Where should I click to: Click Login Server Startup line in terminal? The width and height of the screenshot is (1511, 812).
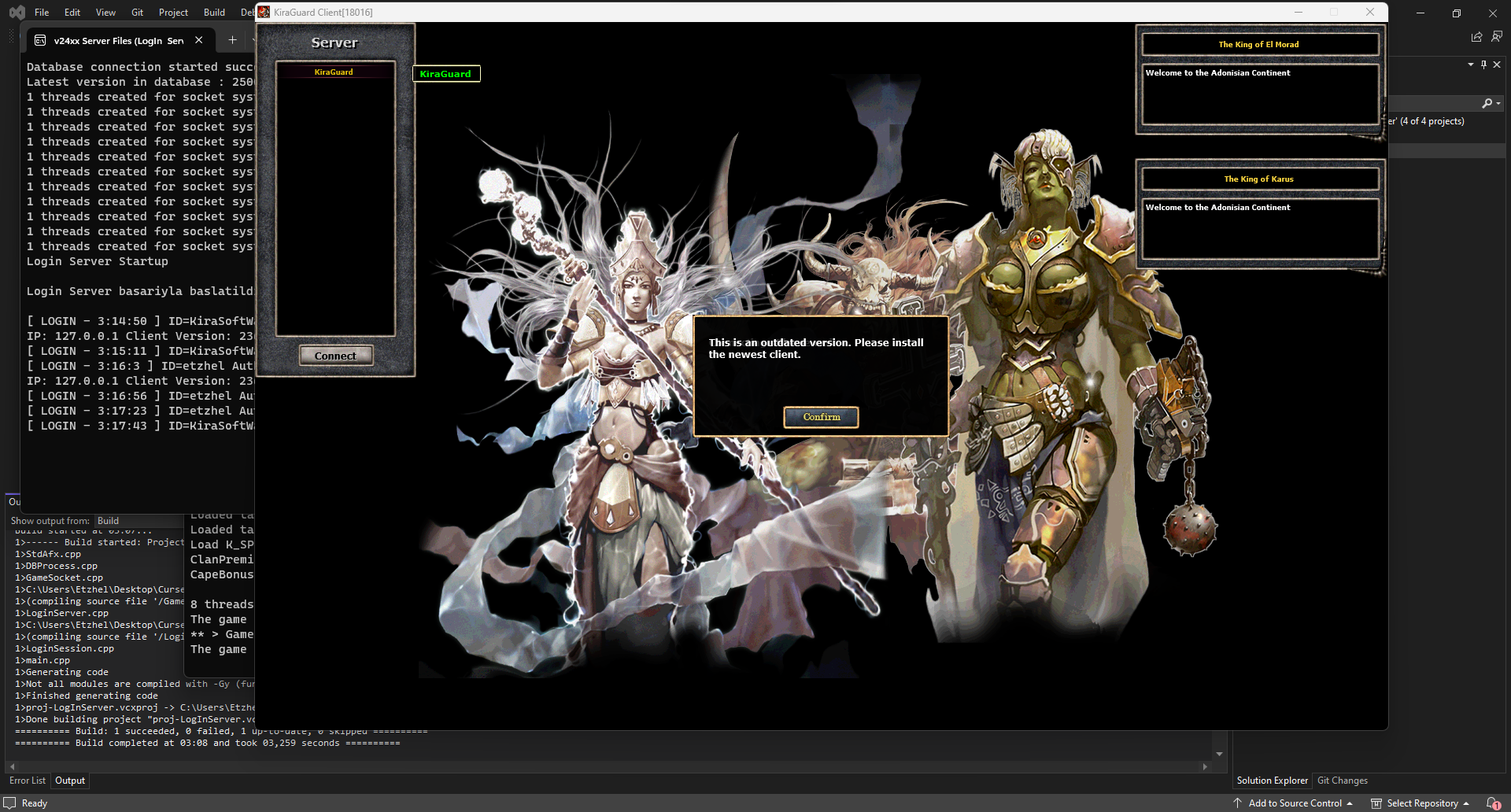98,261
